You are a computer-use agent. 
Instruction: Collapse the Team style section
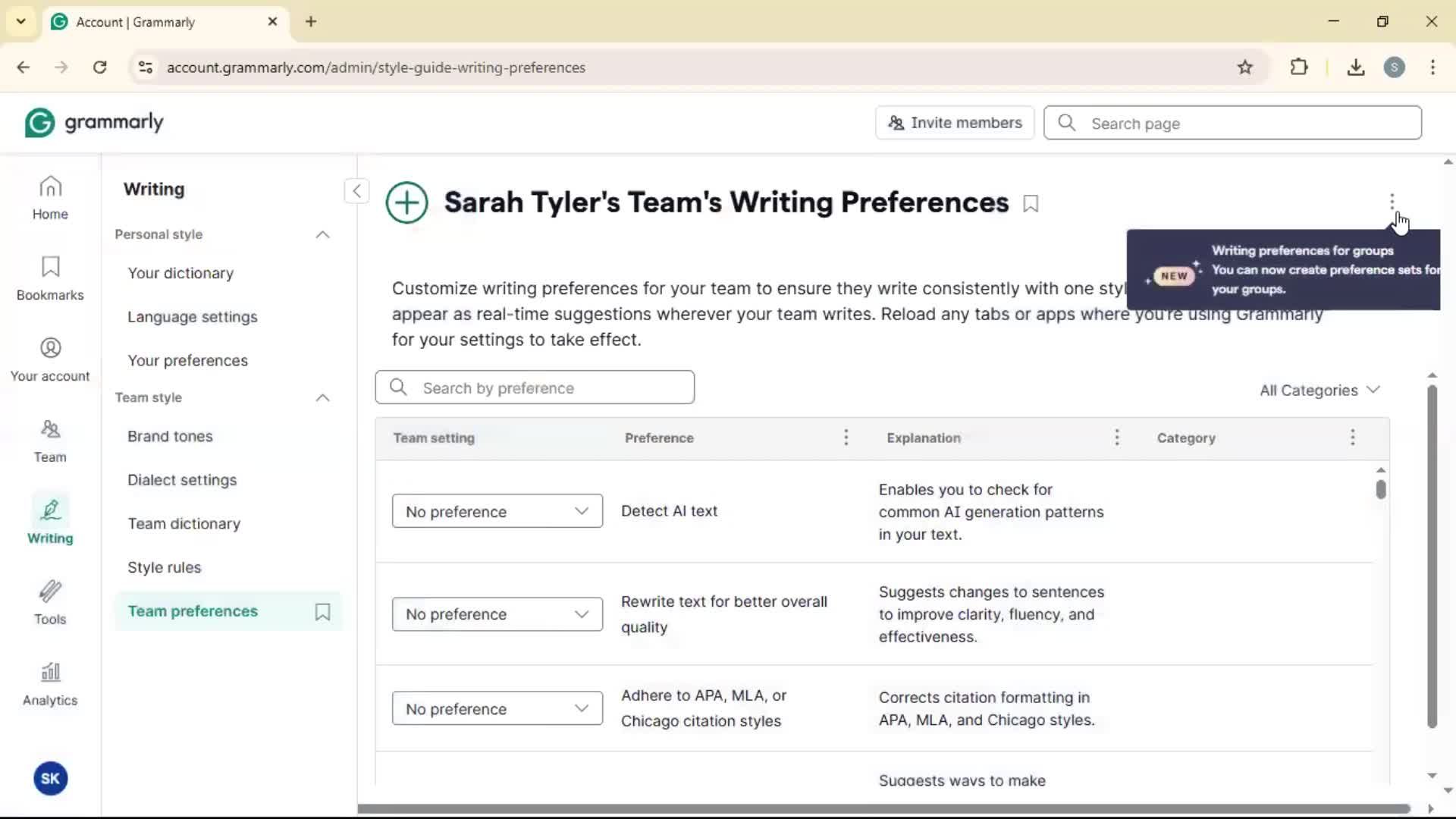coord(322,397)
